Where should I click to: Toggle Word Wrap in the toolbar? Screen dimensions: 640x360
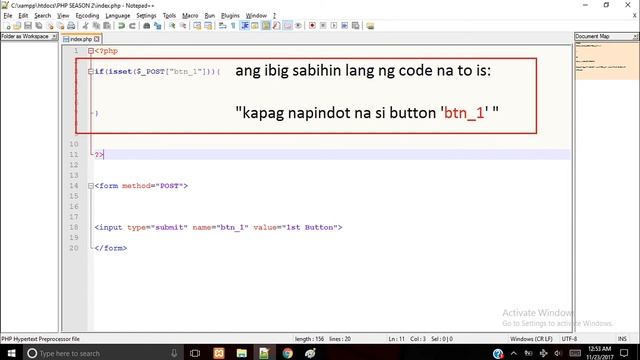(x=222, y=26)
